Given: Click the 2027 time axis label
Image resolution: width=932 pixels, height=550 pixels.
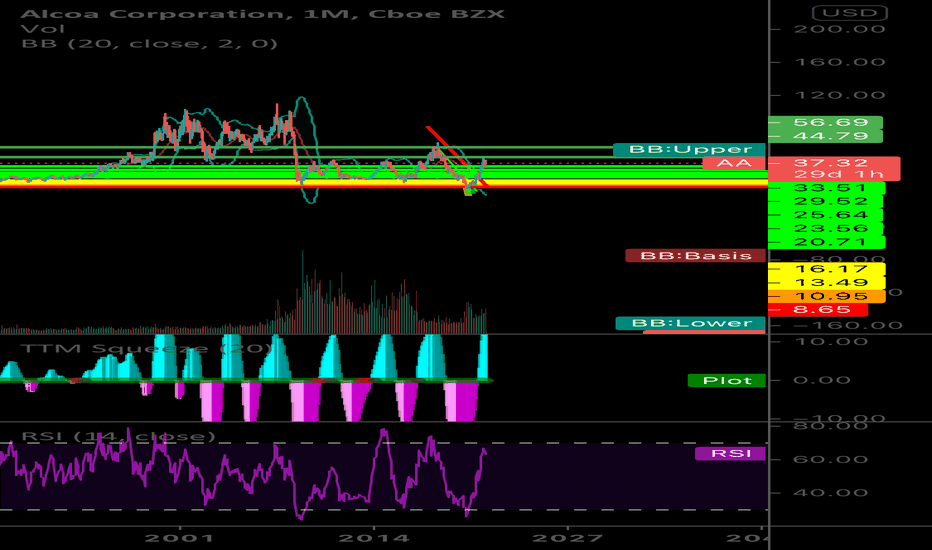Looking at the screenshot, I should tap(568, 538).
